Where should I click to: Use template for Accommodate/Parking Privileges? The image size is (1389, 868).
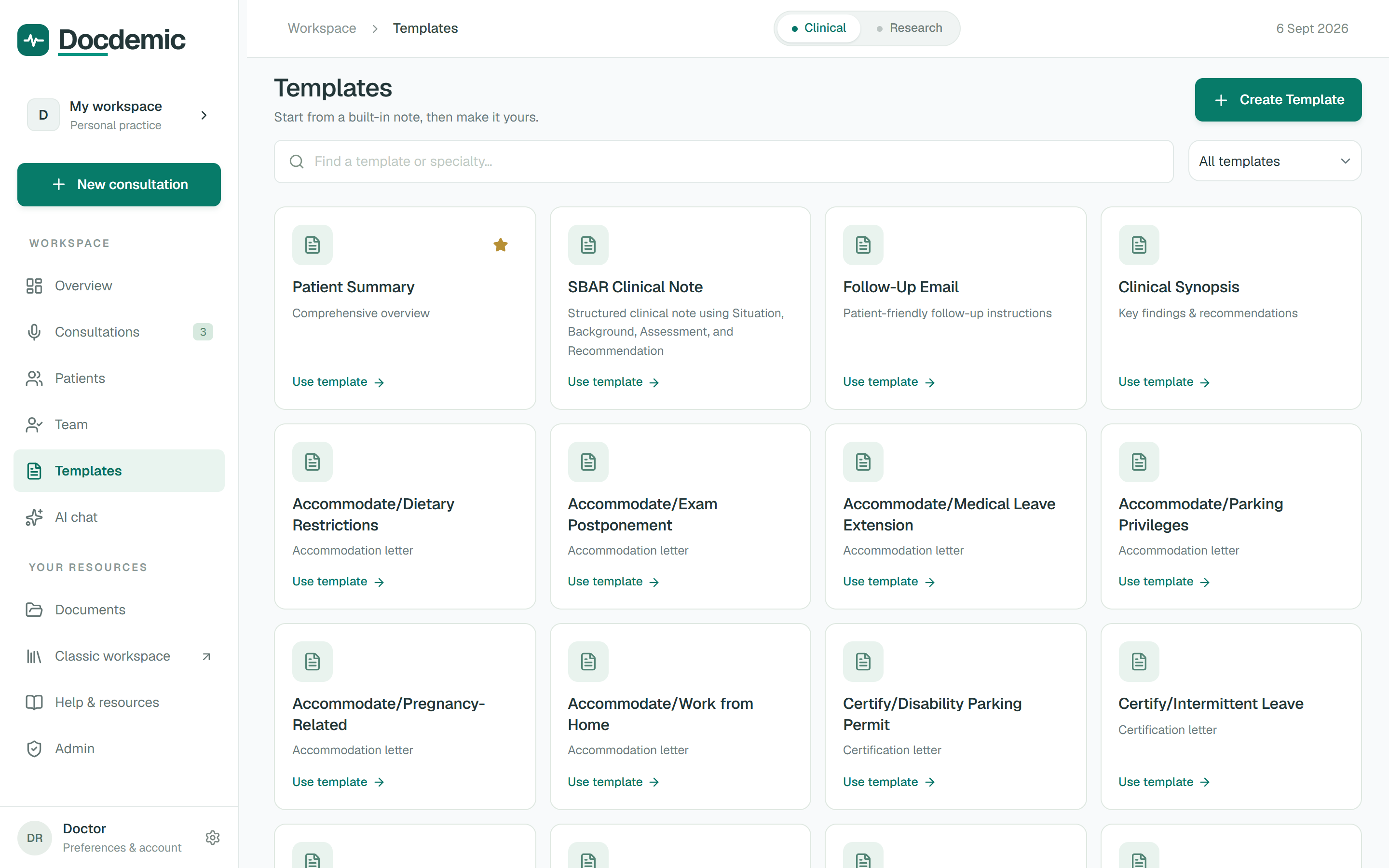(1165, 582)
